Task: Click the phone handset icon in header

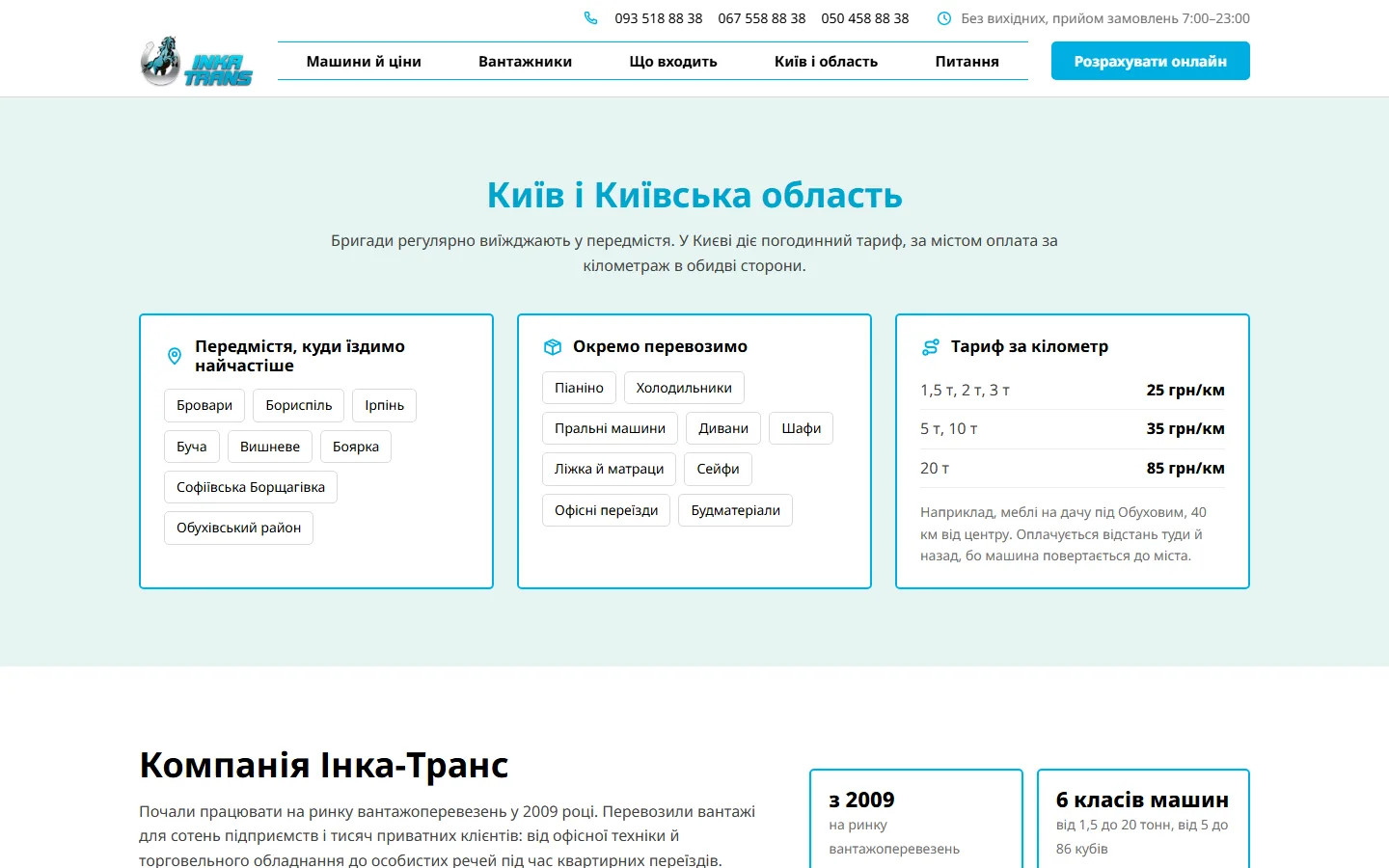Action: [590, 18]
